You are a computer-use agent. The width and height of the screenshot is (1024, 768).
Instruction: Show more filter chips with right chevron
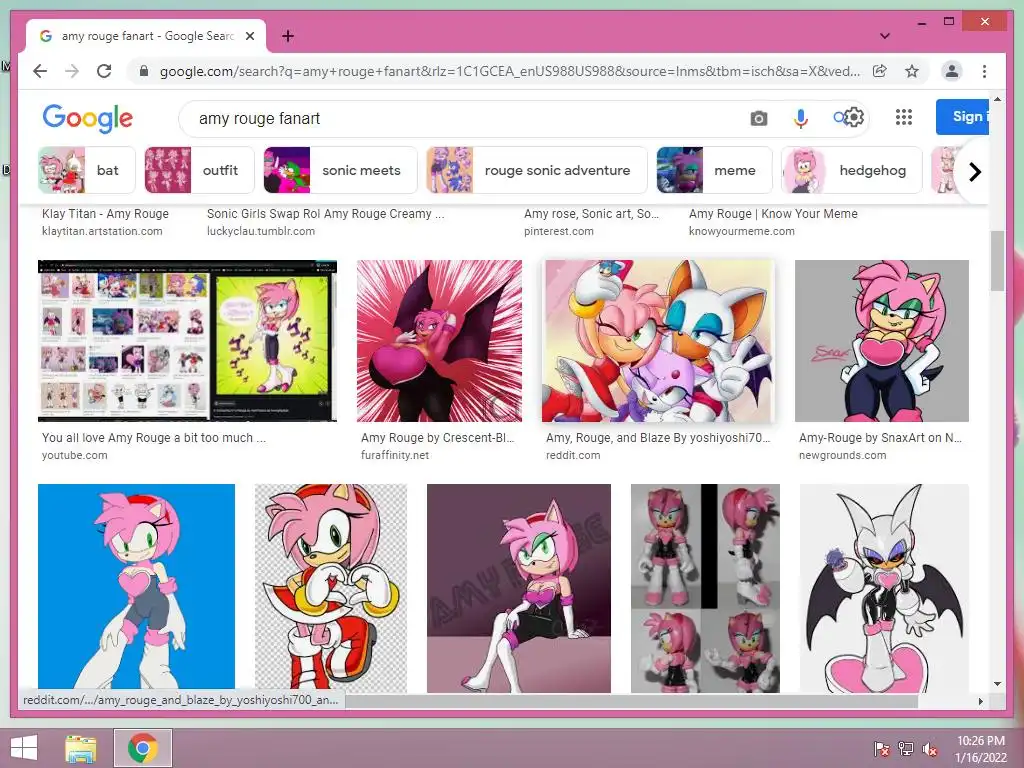tap(974, 172)
